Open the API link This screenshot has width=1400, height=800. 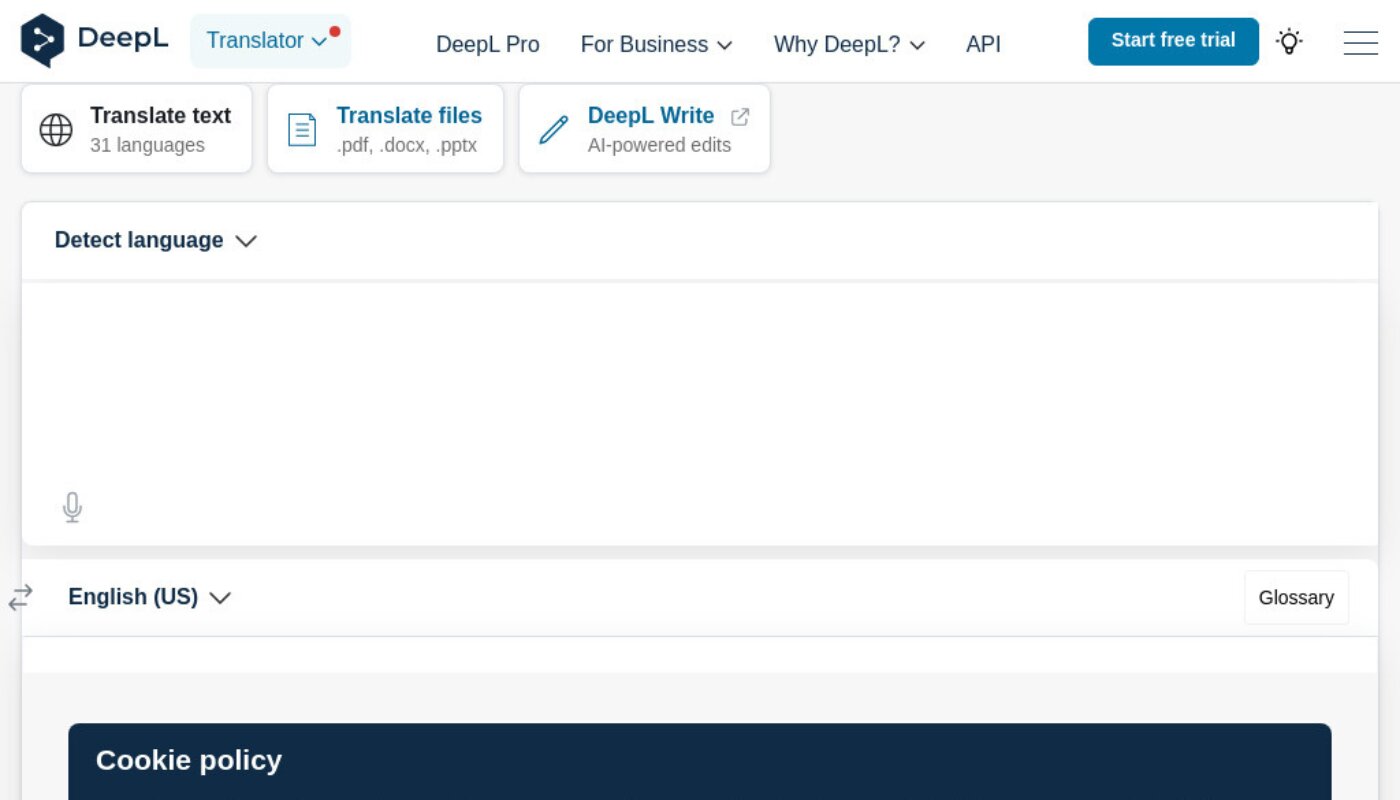point(983,44)
